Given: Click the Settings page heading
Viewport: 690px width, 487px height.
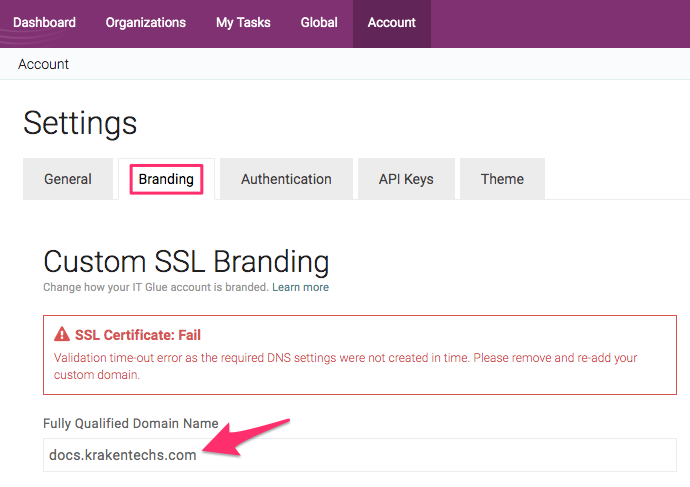Looking at the screenshot, I should click(80, 123).
